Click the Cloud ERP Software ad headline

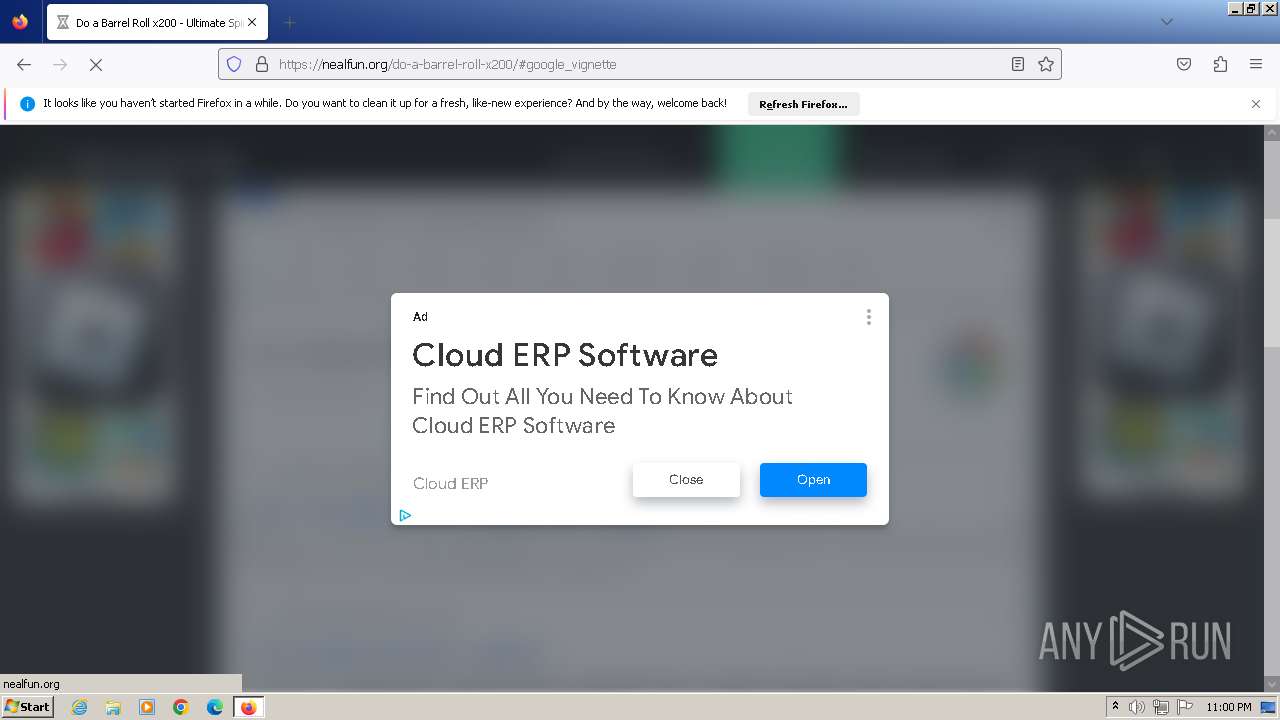coord(565,355)
